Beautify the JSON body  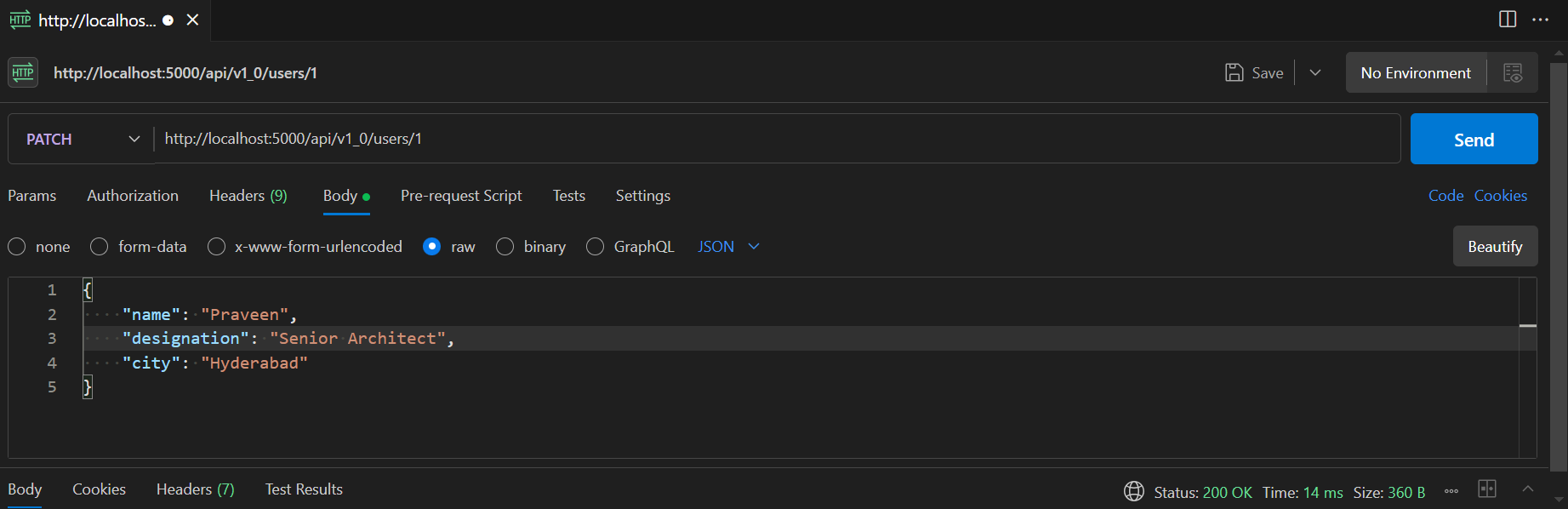coord(1495,246)
